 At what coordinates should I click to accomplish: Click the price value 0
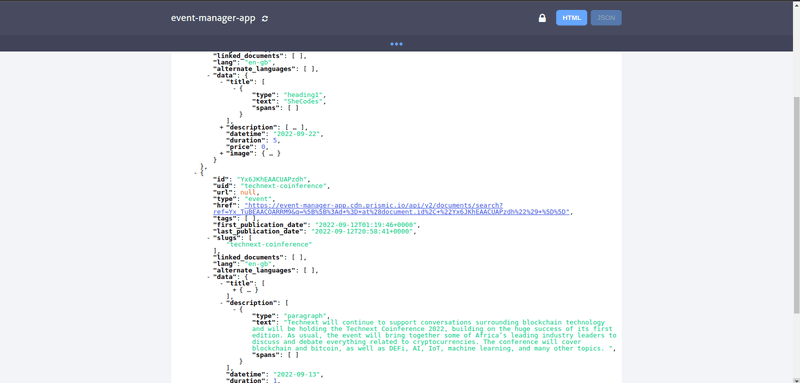[x=264, y=147]
